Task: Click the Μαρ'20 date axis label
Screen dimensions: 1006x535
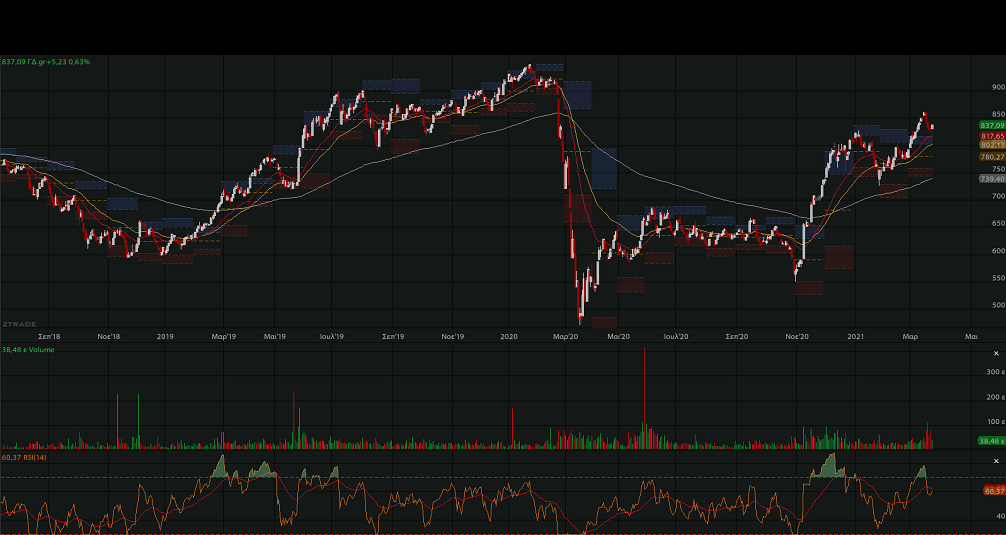Action: (566, 336)
